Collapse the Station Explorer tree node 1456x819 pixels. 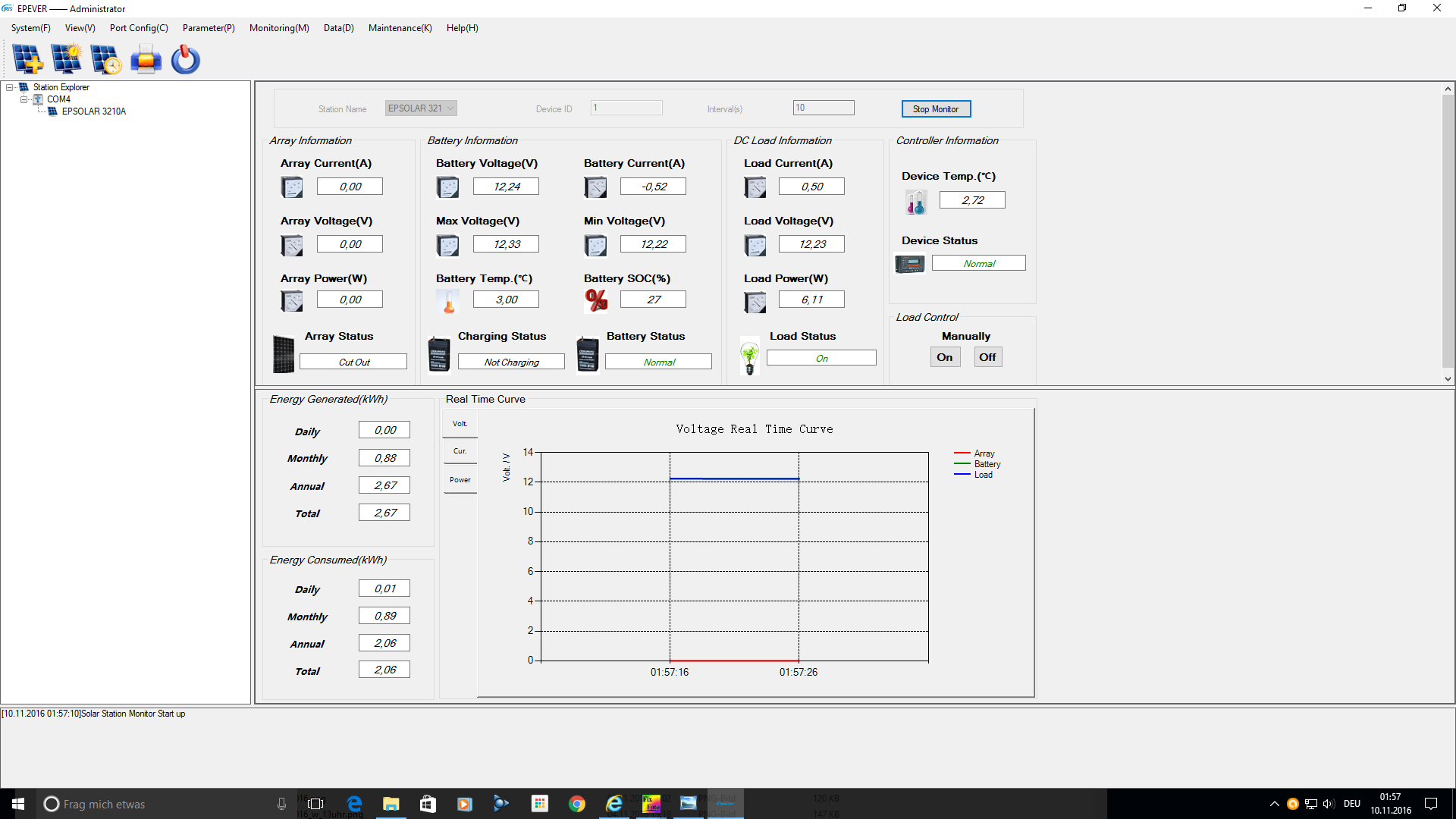point(10,87)
